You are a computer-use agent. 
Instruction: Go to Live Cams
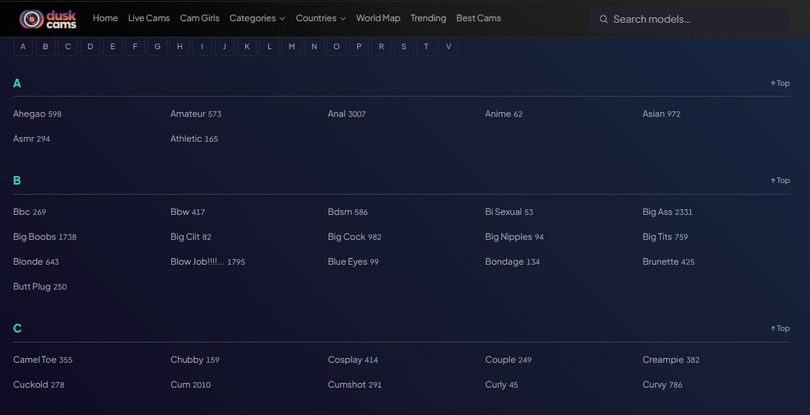point(149,18)
